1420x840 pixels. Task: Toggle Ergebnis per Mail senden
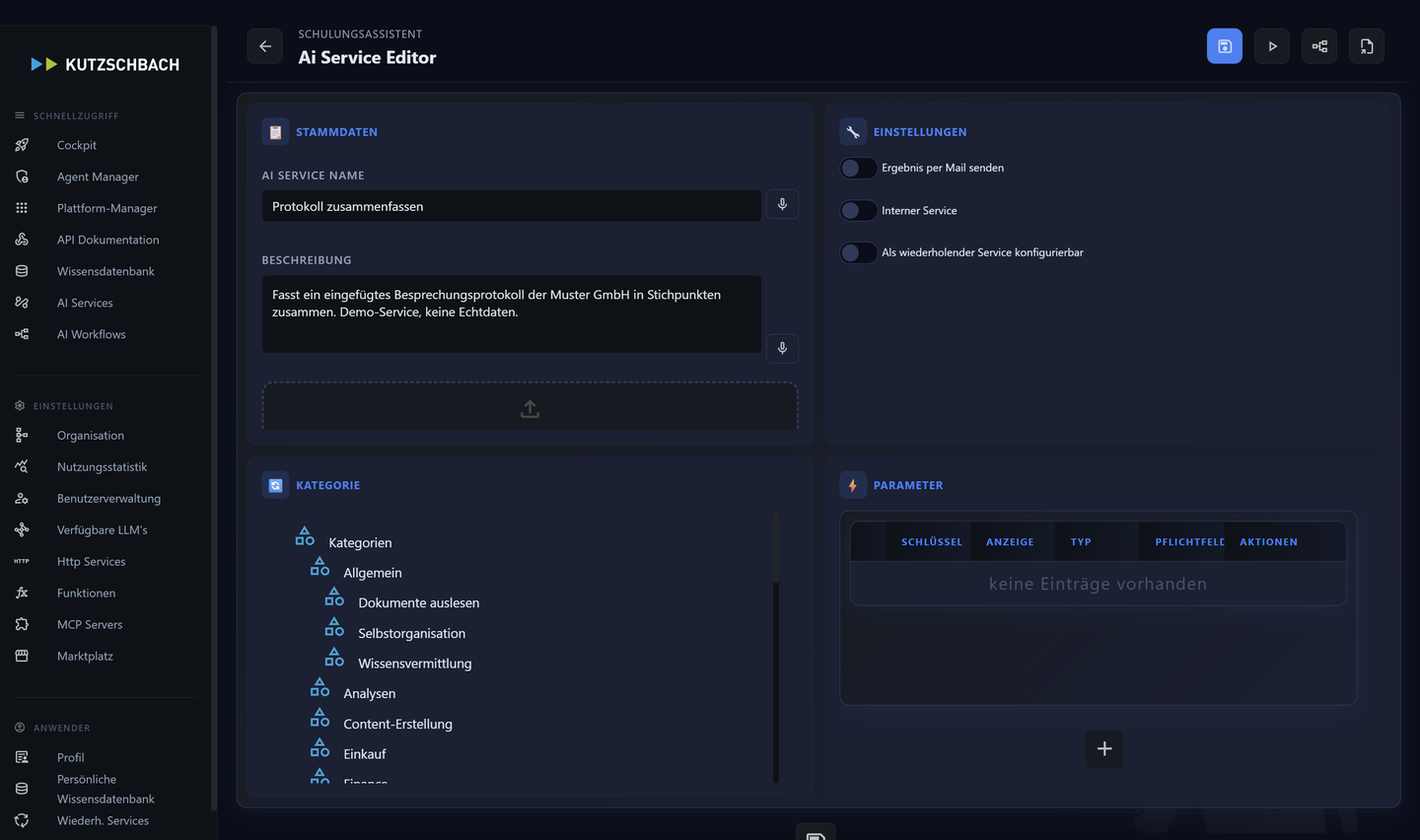pos(858,168)
